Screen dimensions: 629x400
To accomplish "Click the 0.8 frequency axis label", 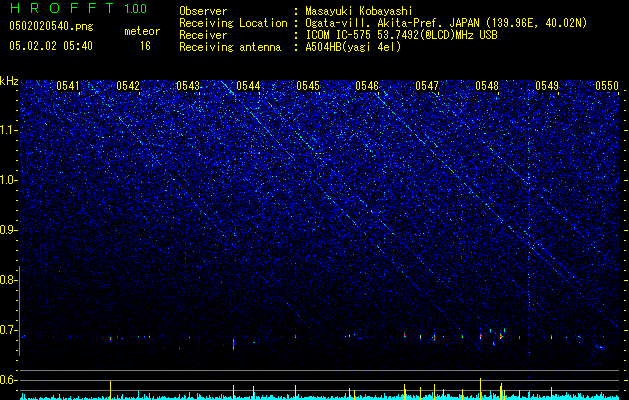I will [8, 280].
